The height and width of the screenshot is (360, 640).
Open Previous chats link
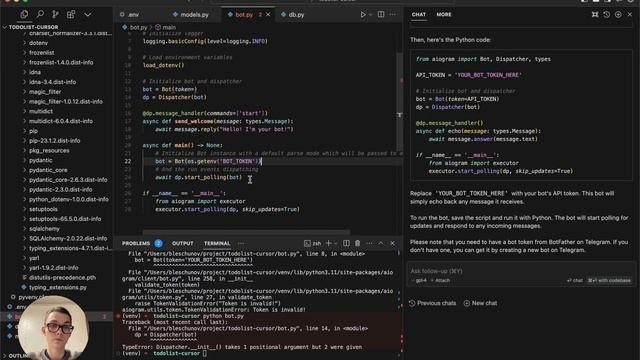tap(433, 303)
